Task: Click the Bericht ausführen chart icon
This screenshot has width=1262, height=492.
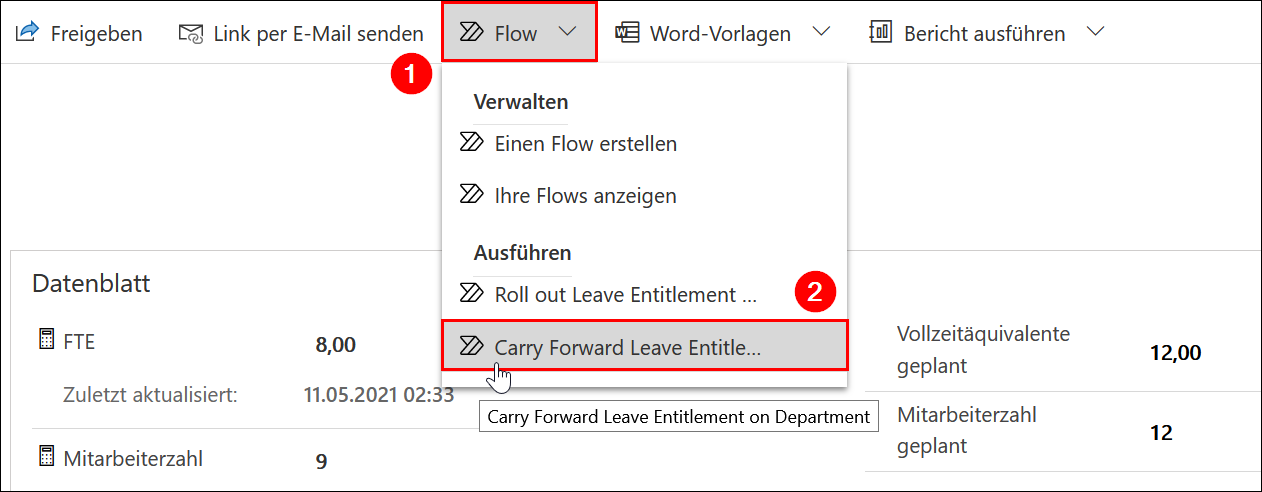Action: (881, 33)
